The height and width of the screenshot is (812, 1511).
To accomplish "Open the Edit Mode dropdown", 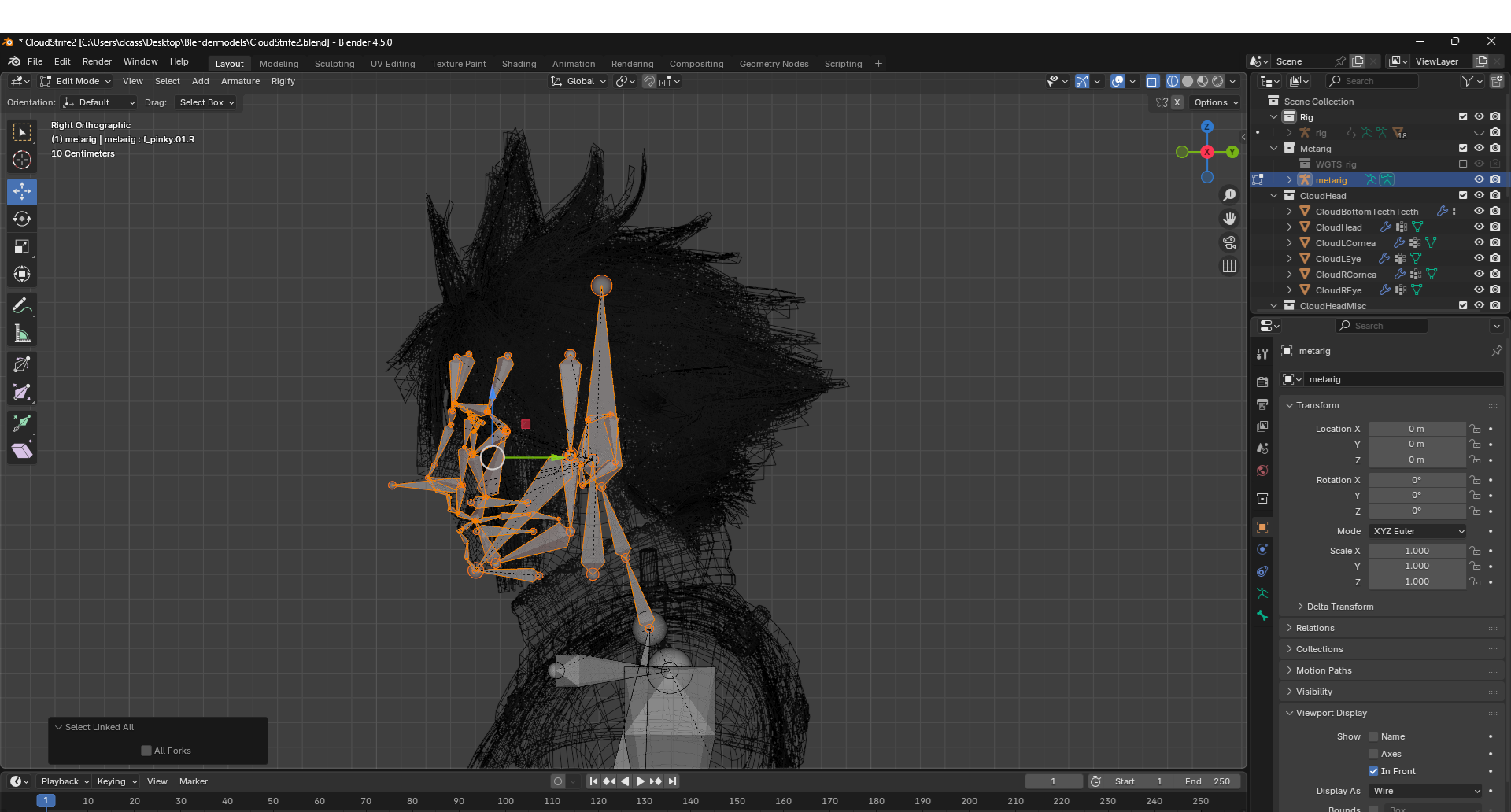I will [x=76, y=81].
